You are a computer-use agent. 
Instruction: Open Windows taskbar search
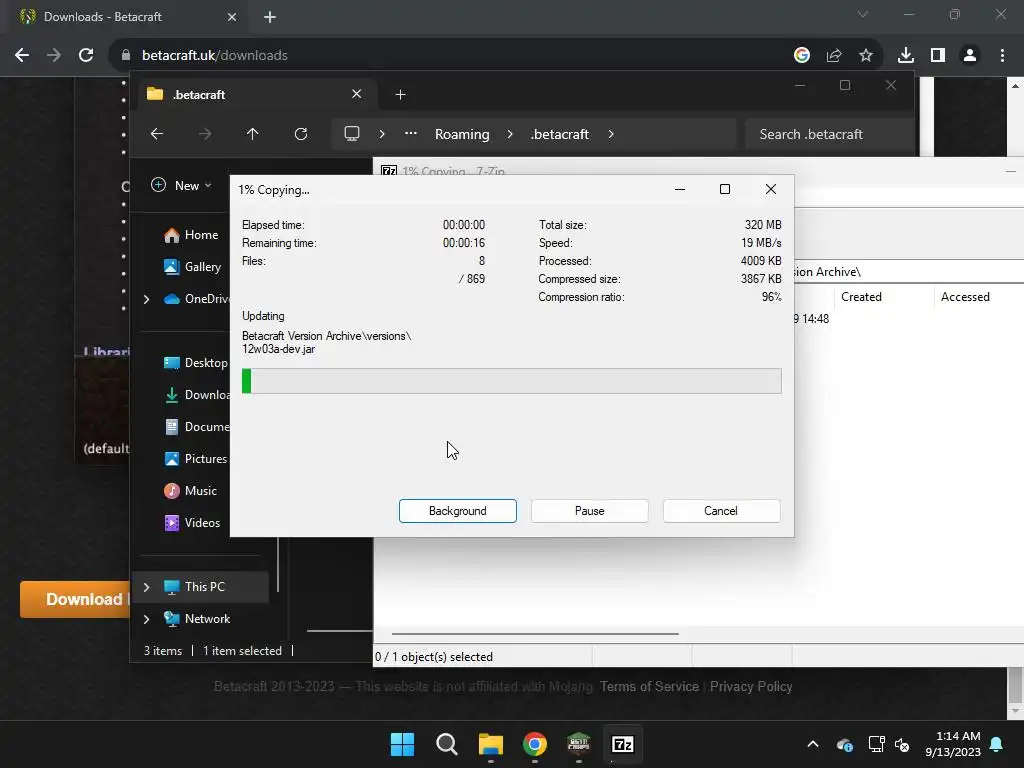447,744
